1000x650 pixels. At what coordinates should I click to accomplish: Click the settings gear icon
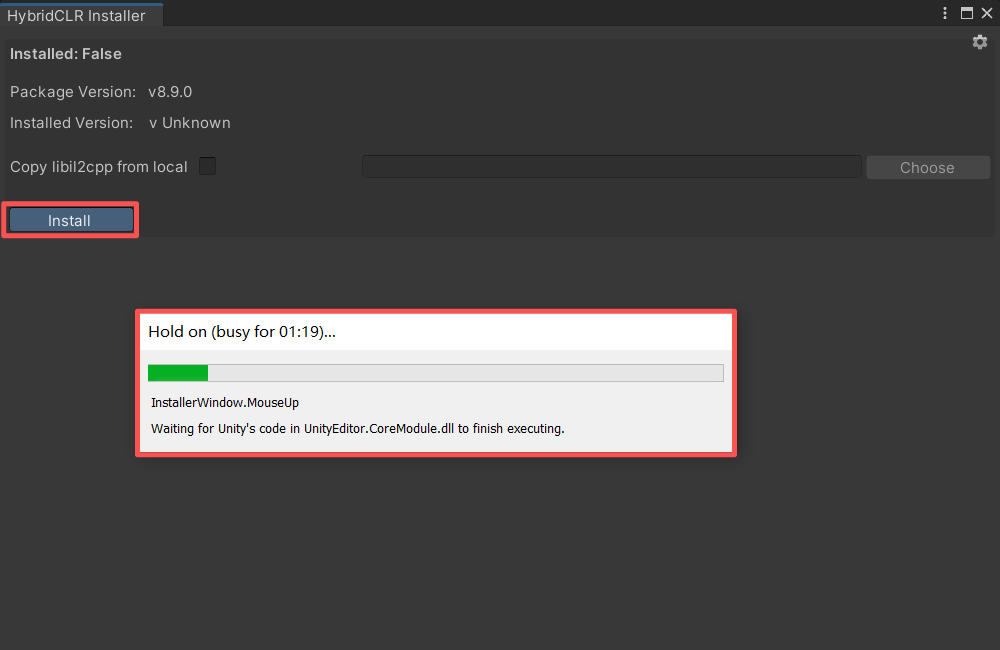coord(980,42)
